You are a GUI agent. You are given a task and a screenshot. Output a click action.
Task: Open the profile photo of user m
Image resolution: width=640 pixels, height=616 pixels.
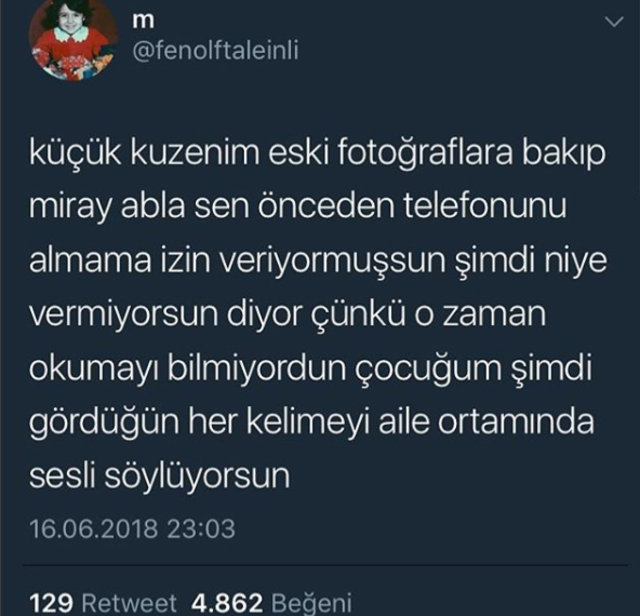pyautogui.click(x=73, y=40)
